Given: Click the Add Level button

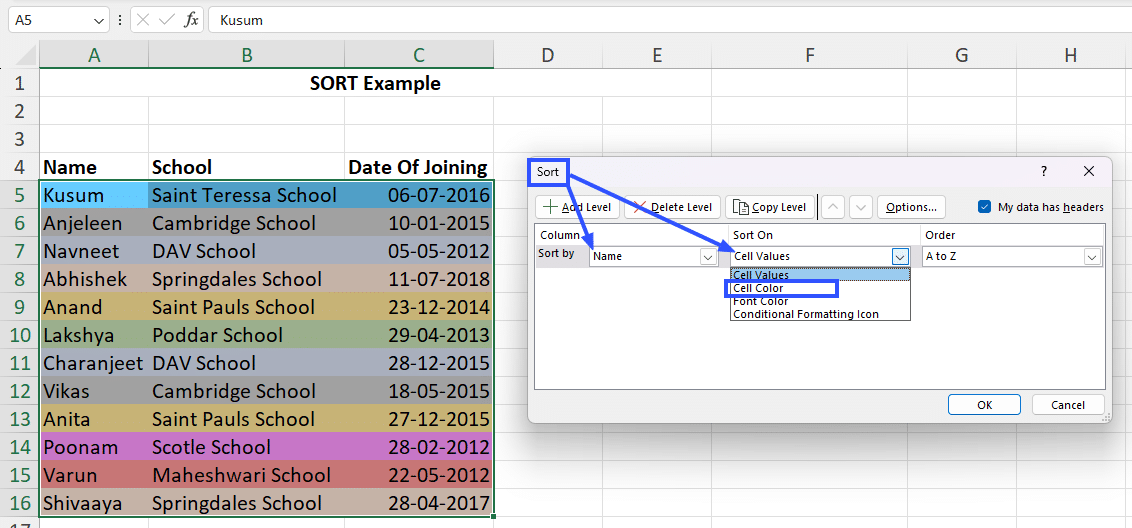Looking at the screenshot, I should pos(577,207).
